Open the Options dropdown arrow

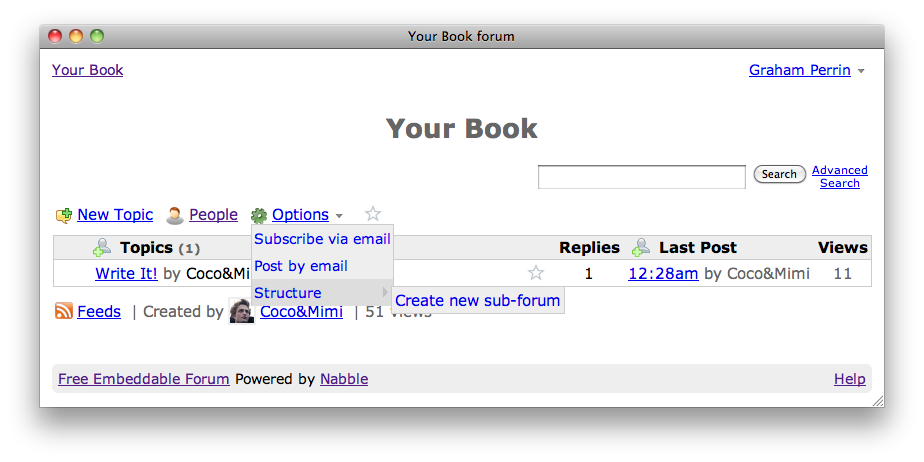tap(339, 216)
